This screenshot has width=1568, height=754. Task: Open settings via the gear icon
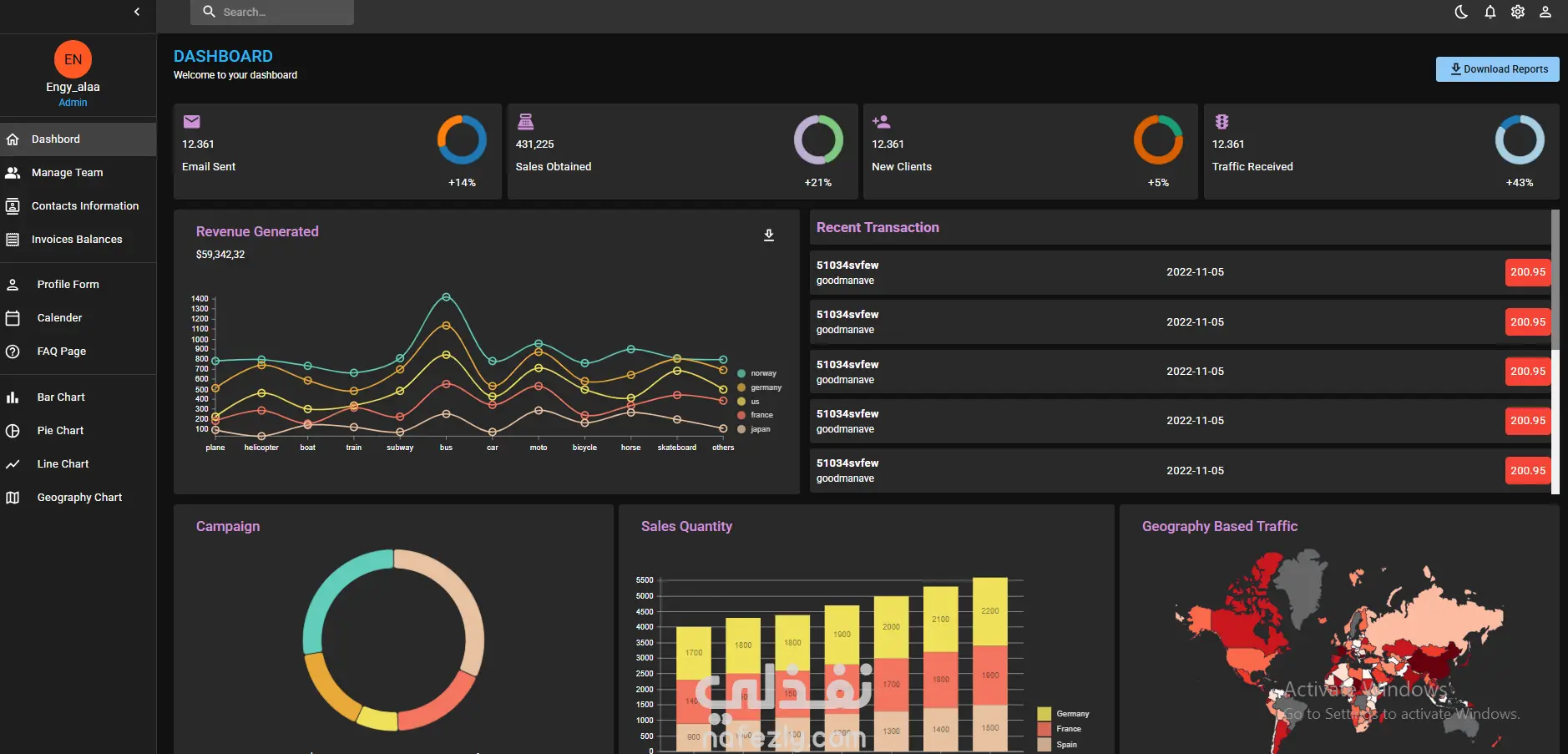tap(1518, 12)
